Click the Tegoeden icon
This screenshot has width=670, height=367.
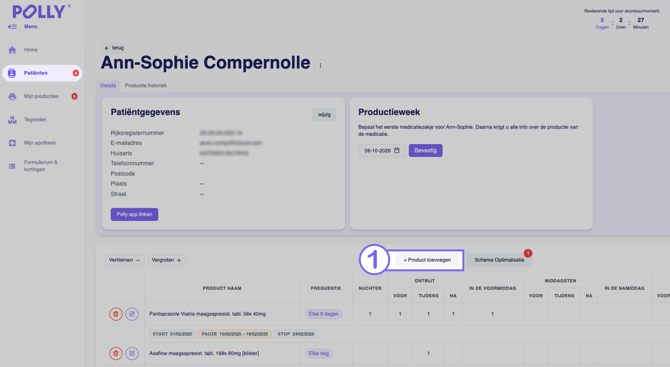[x=12, y=120]
